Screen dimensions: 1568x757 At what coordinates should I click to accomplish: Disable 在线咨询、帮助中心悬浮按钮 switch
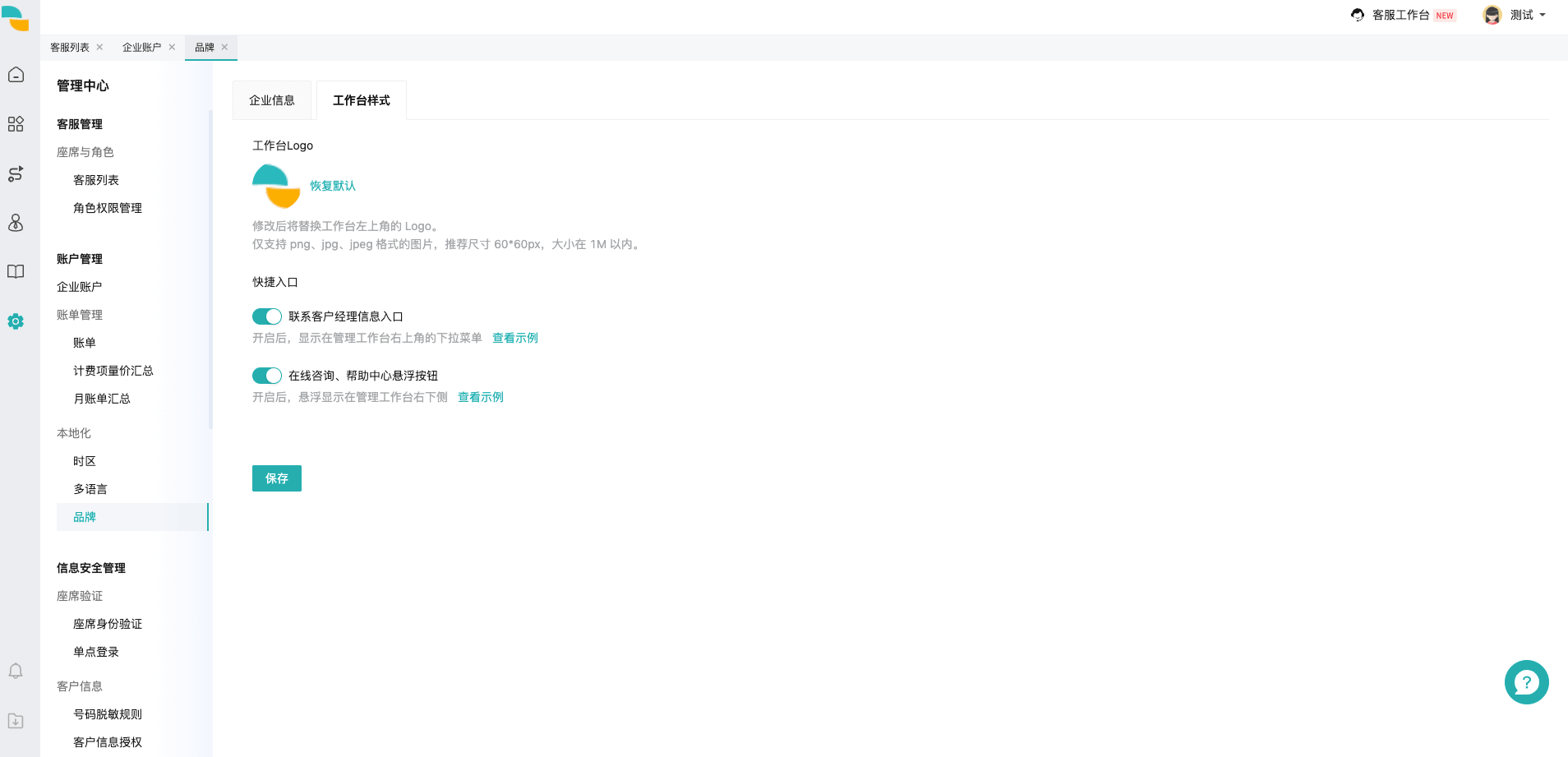pyautogui.click(x=267, y=376)
